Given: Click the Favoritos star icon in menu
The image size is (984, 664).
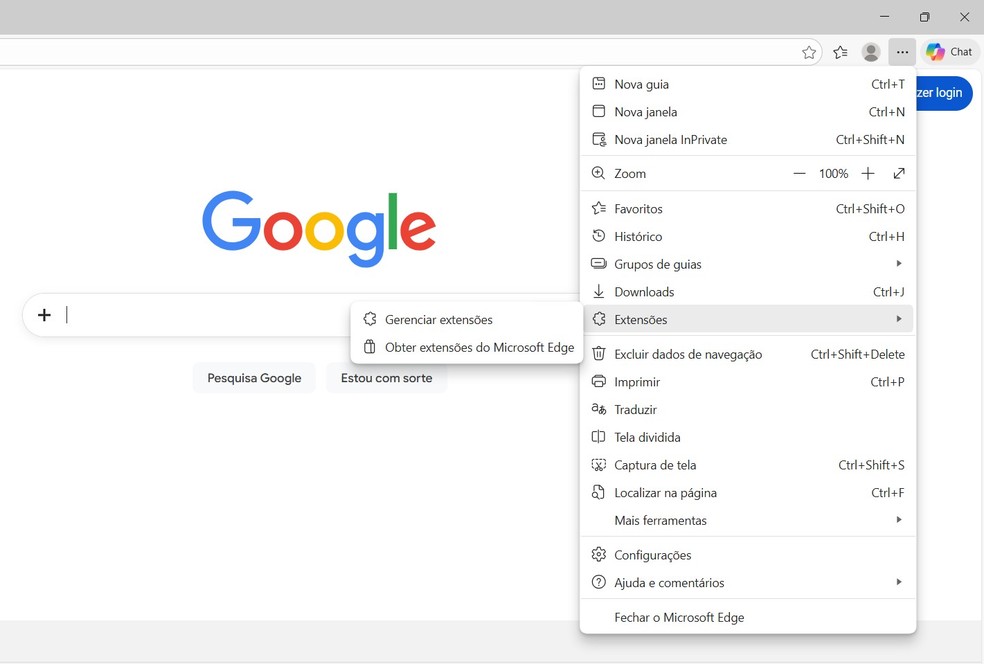Looking at the screenshot, I should 599,208.
